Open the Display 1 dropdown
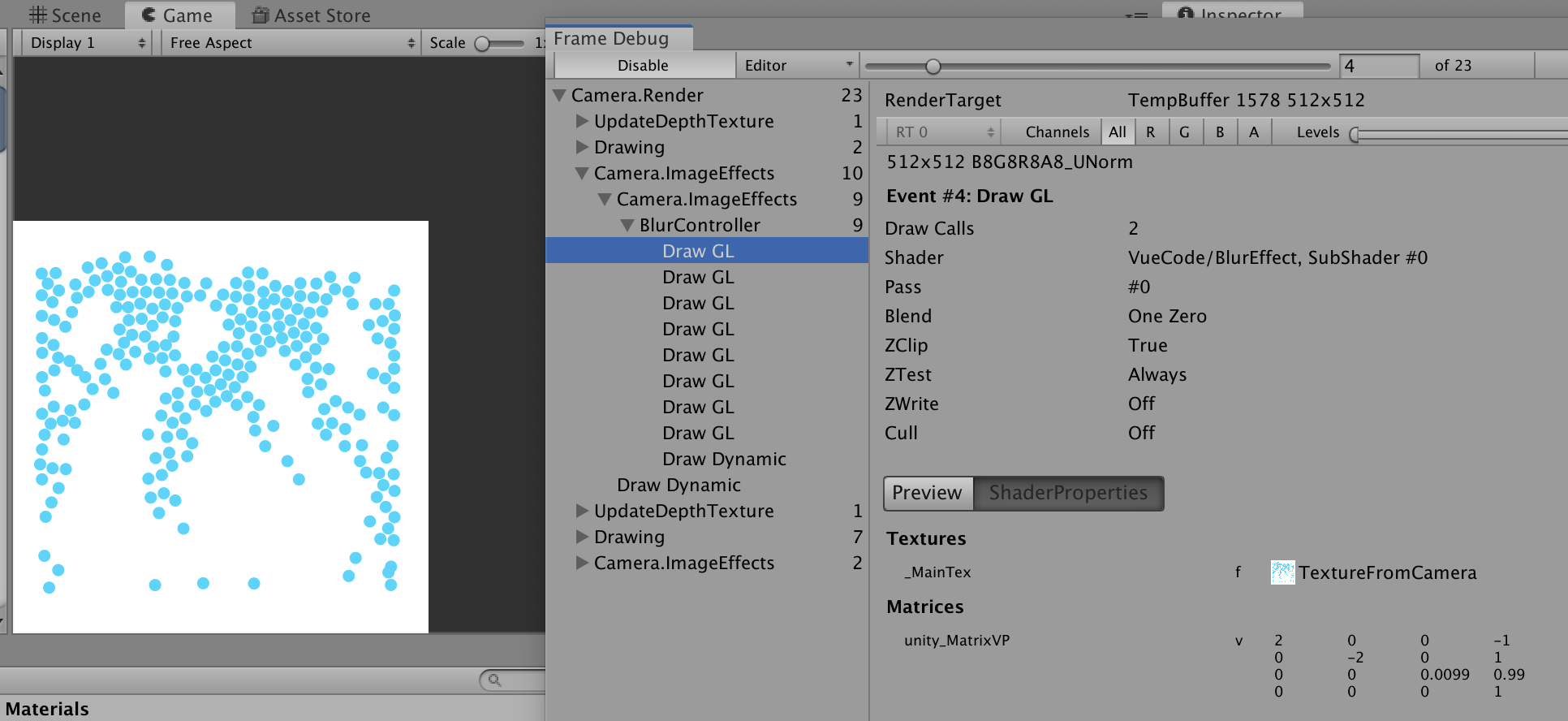 coord(88,43)
